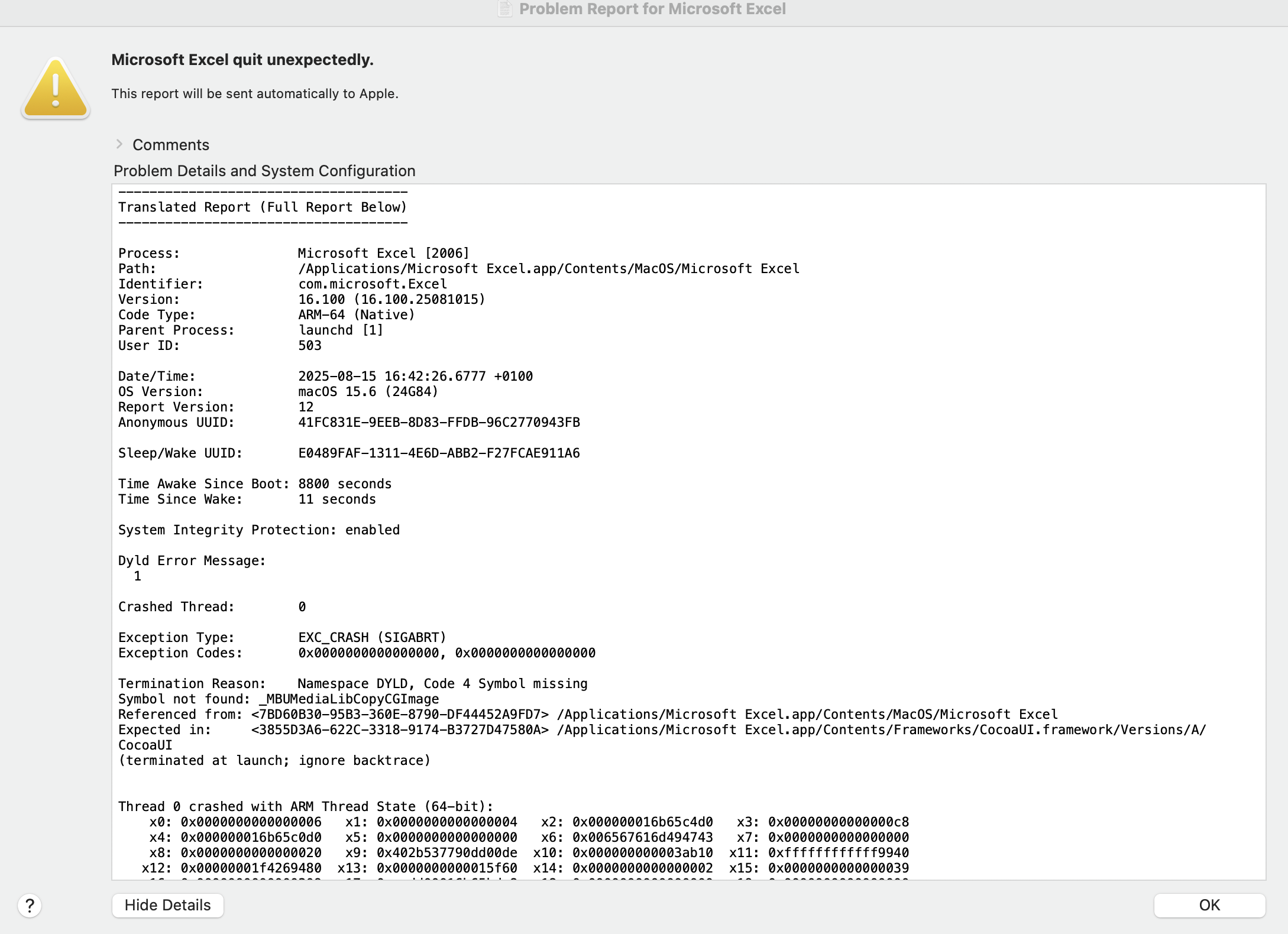
Task: Click 'Time Since Wake: 11 seconds' line
Action: pyautogui.click(x=247, y=499)
